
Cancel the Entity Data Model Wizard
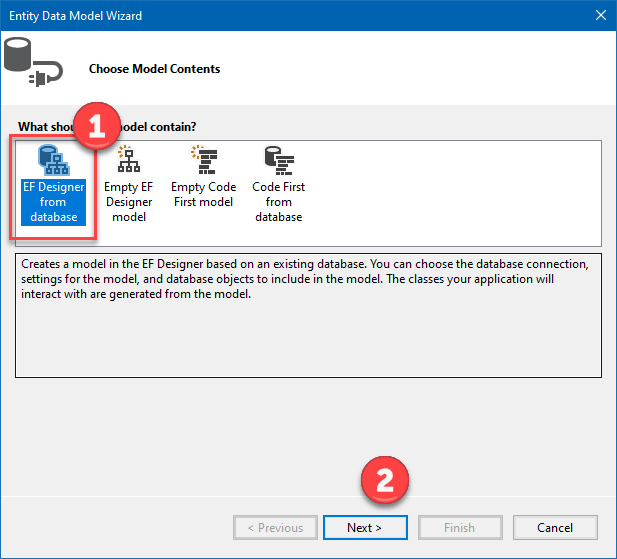click(555, 528)
